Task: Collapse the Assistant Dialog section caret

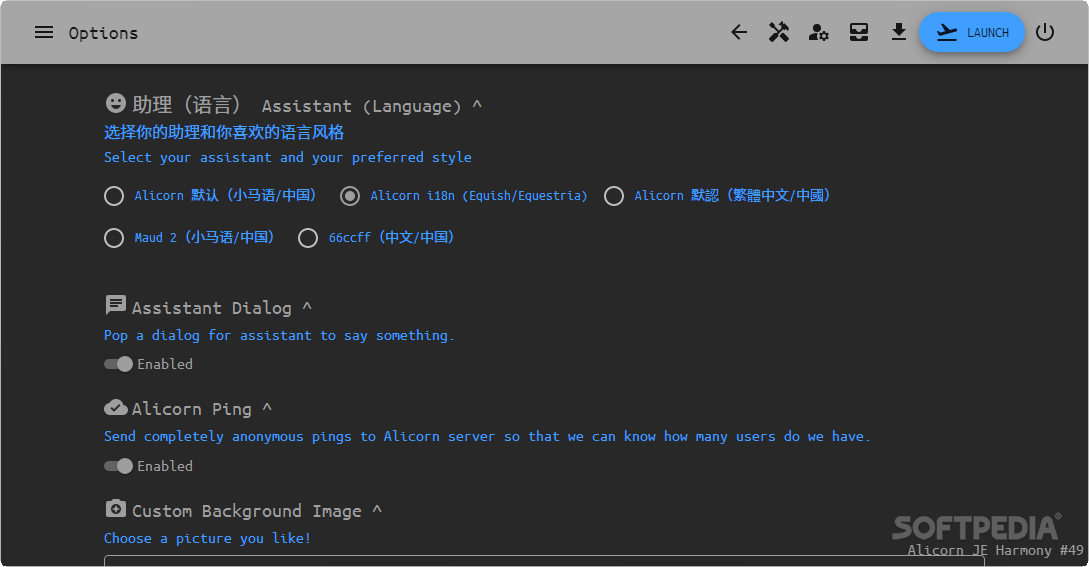Action: [307, 307]
